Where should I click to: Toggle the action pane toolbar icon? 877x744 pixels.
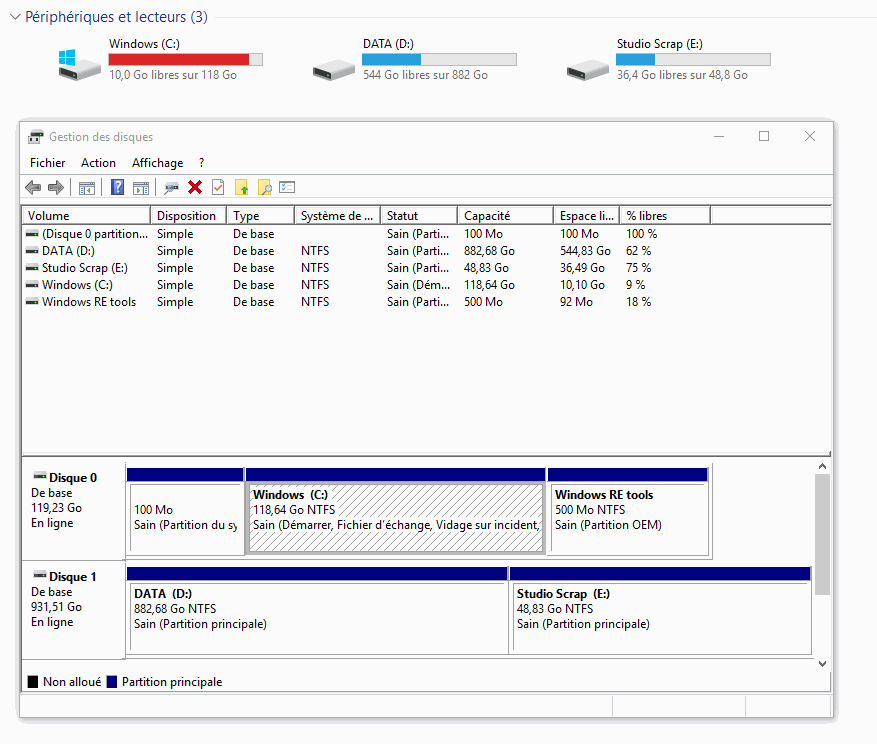coord(141,188)
